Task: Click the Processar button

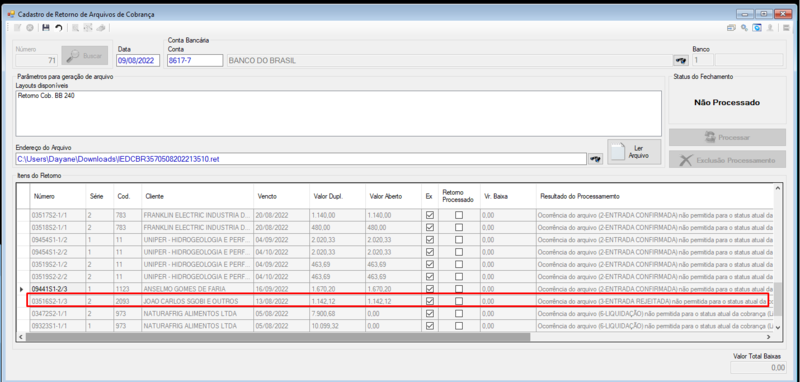Action: point(727,137)
